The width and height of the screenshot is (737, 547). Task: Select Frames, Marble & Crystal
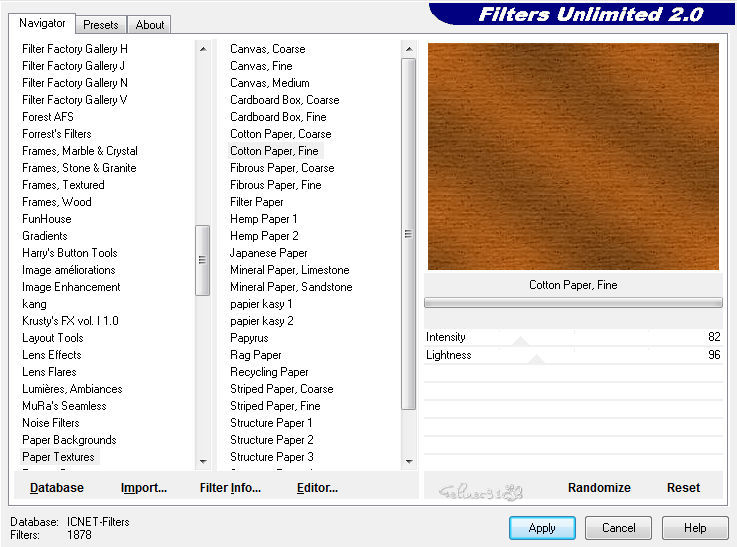click(80, 151)
